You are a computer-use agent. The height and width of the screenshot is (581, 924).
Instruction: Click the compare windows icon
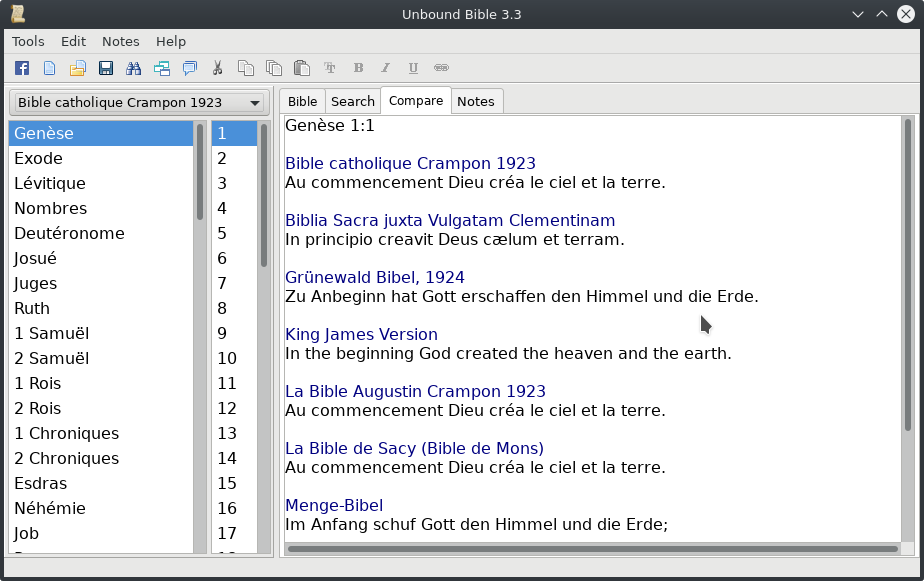(161, 68)
